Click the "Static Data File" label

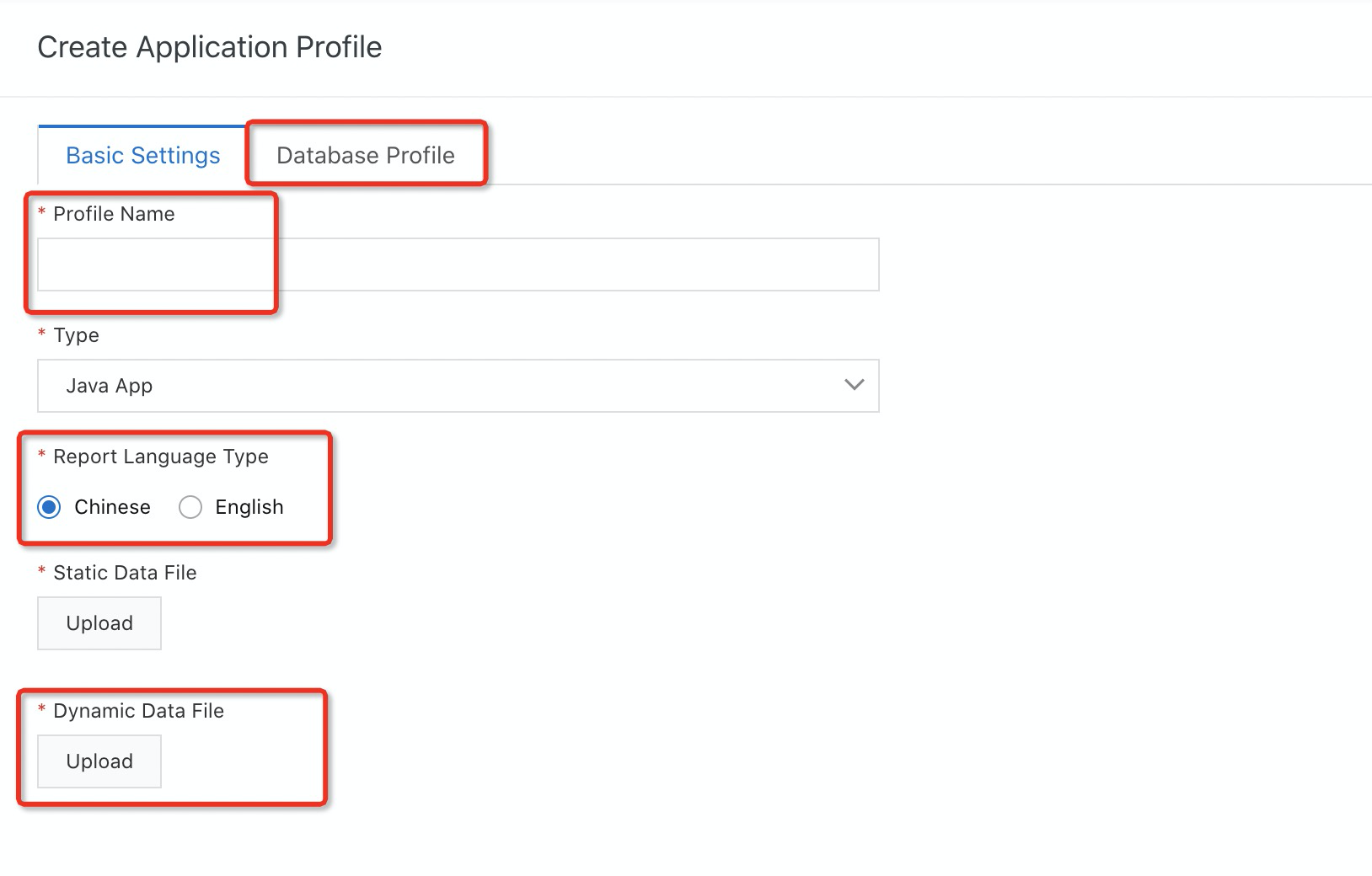[x=125, y=573]
